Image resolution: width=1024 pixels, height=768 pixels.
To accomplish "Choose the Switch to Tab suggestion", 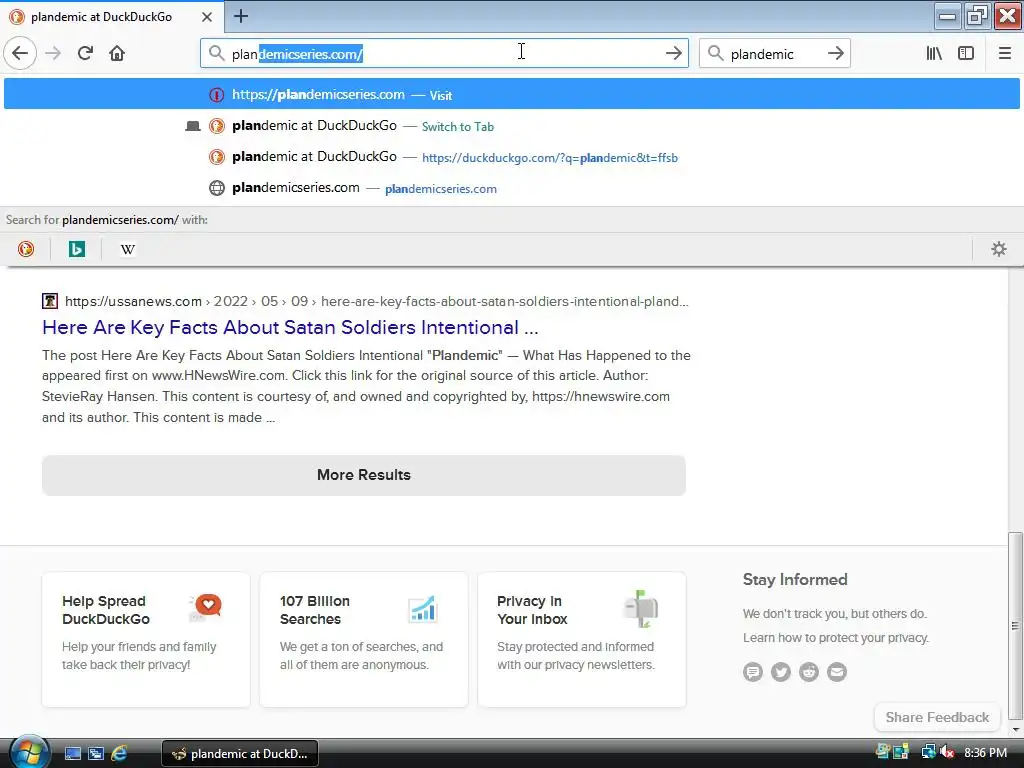I will pyautogui.click(x=511, y=126).
